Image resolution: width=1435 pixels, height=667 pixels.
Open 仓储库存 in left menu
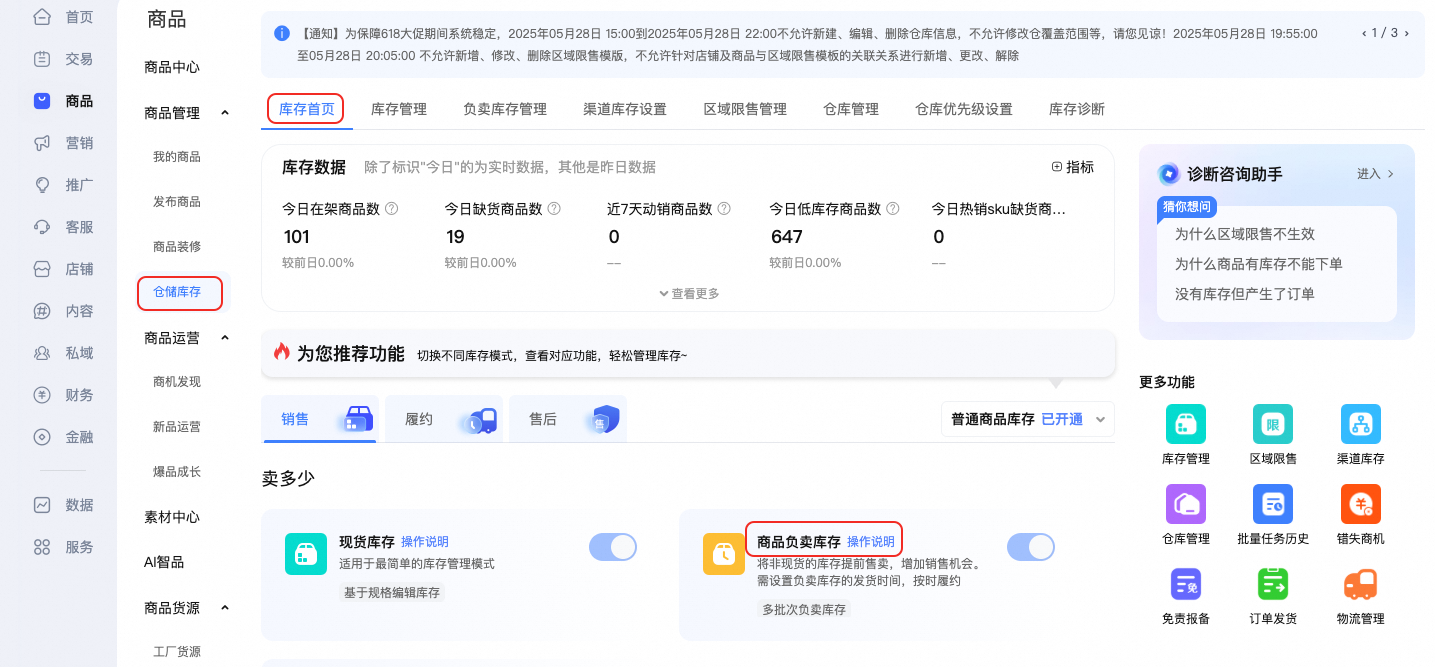click(177, 292)
